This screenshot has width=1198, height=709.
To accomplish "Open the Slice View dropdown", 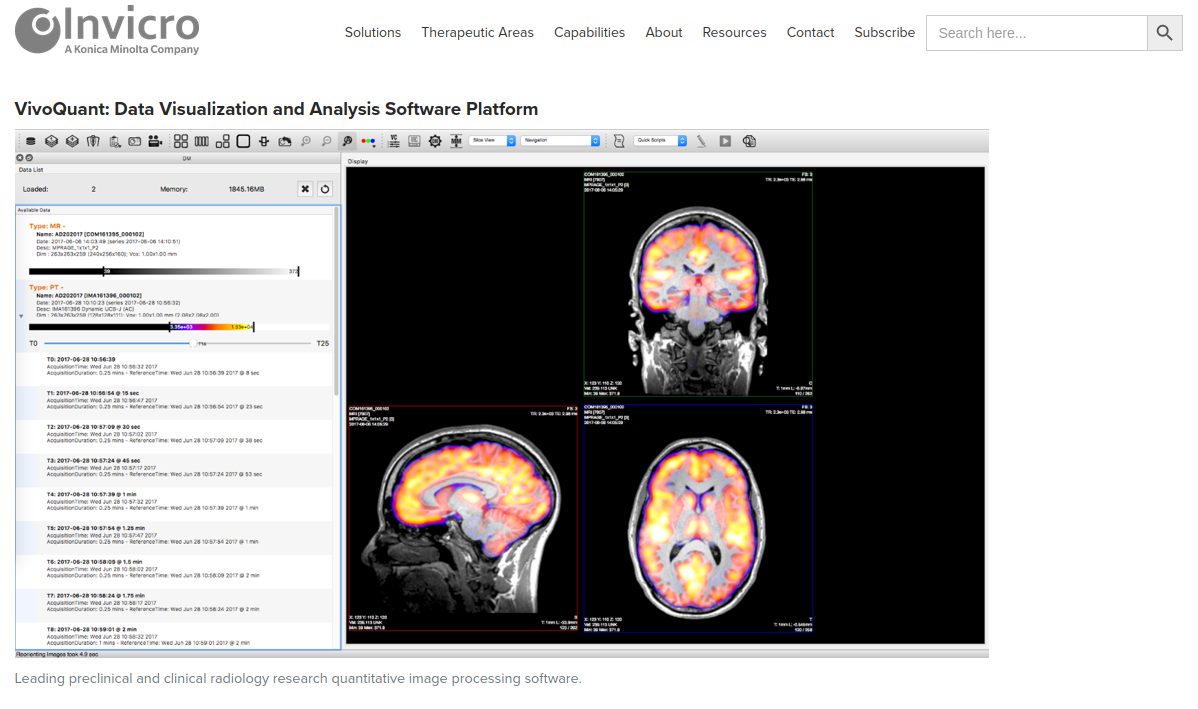I will tap(493, 141).
